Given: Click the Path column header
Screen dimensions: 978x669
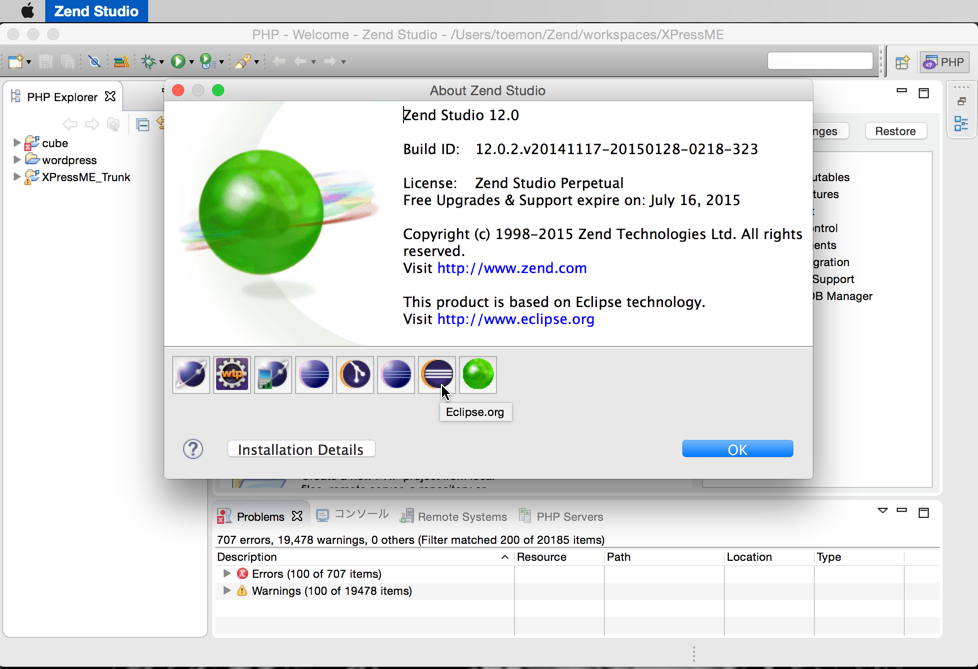Looking at the screenshot, I should (664, 557).
